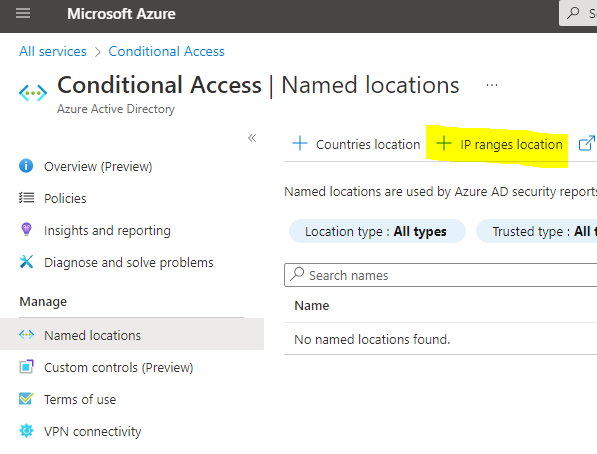Open Insights and reporting

tap(107, 230)
